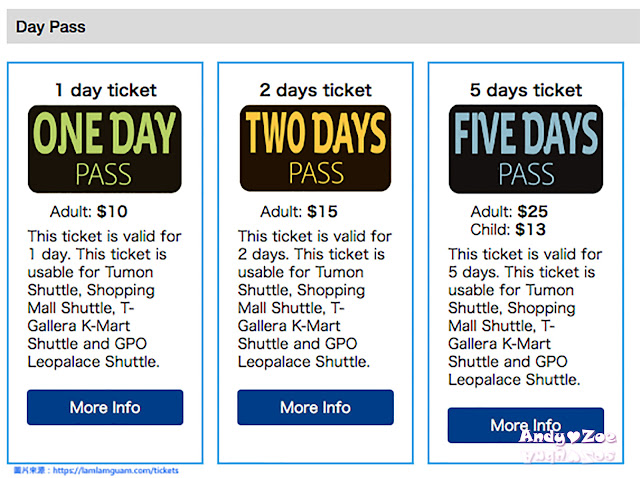
Task: Click the 1 day ticket description text
Action: click(x=104, y=299)
